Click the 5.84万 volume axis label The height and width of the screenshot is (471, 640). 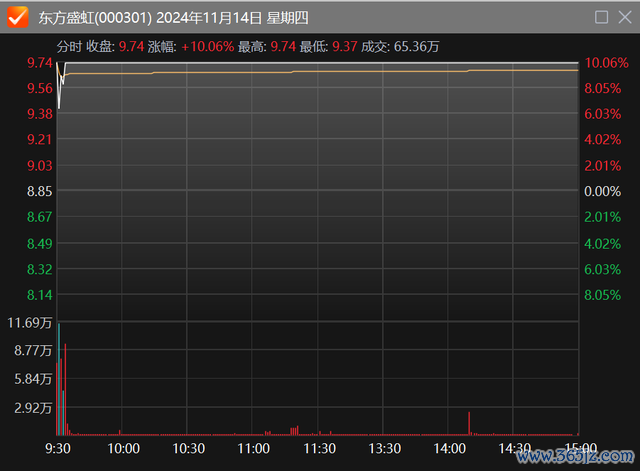coord(33,379)
